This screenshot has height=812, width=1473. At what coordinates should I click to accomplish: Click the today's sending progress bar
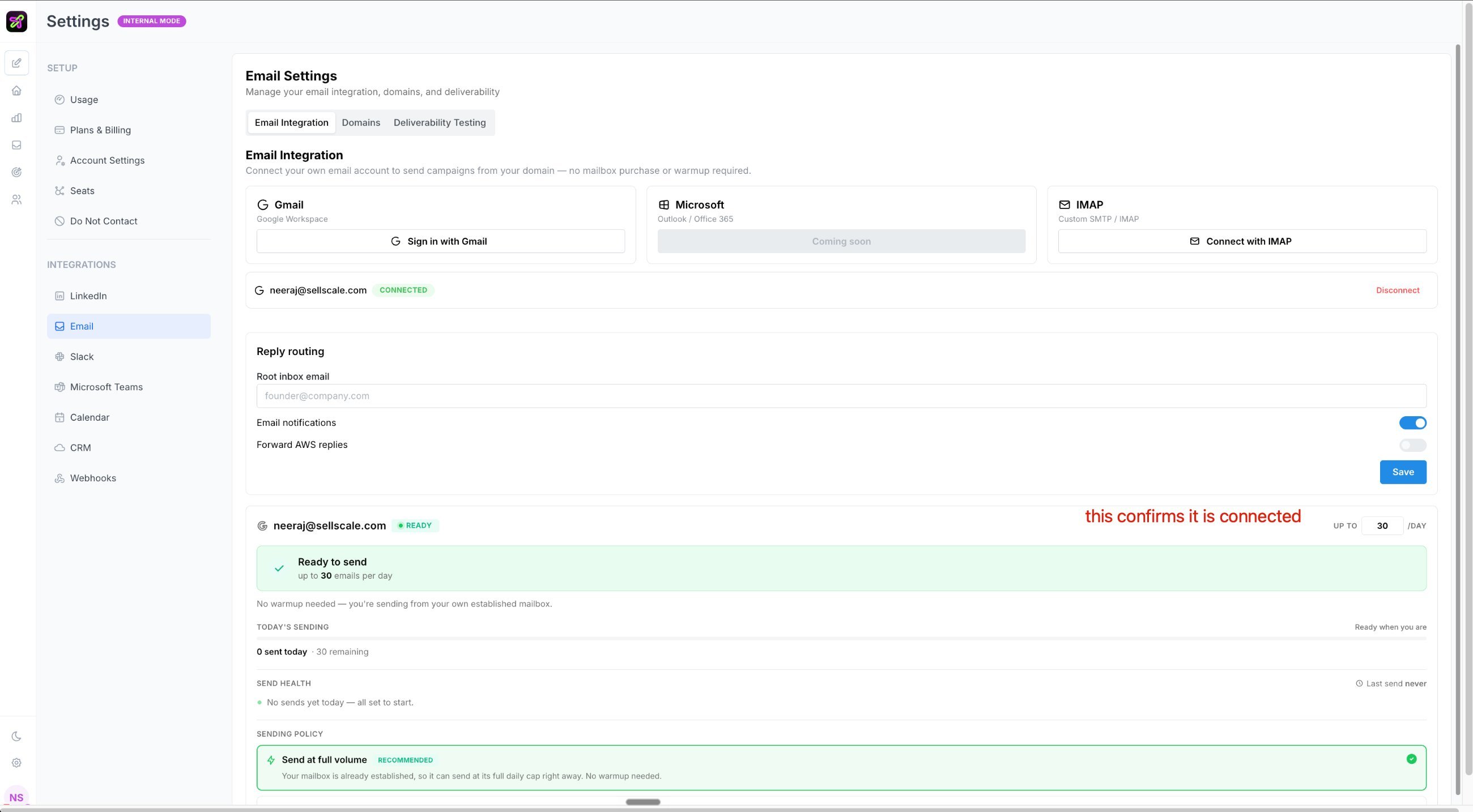tap(841, 638)
